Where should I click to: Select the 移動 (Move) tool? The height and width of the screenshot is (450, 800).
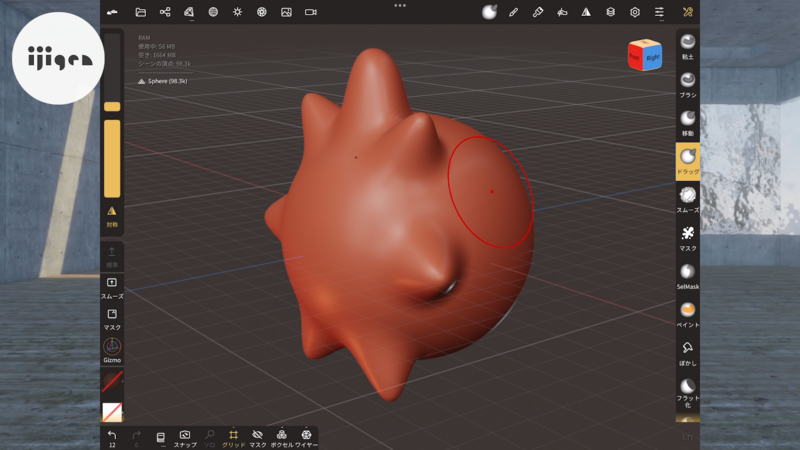point(688,123)
